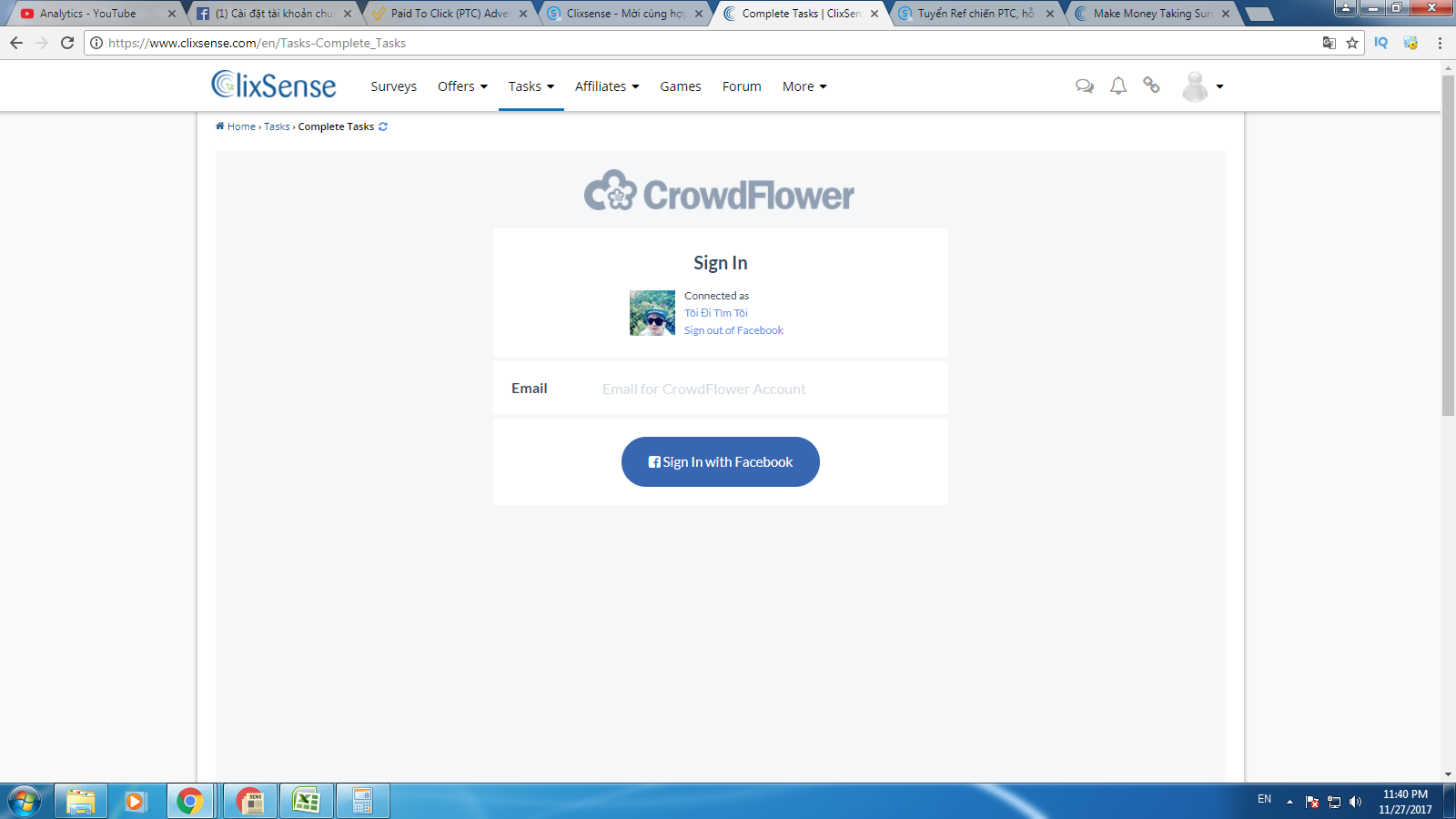Go back to the previous page
This screenshot has width=1456, height=819.
tap(16, 43)
